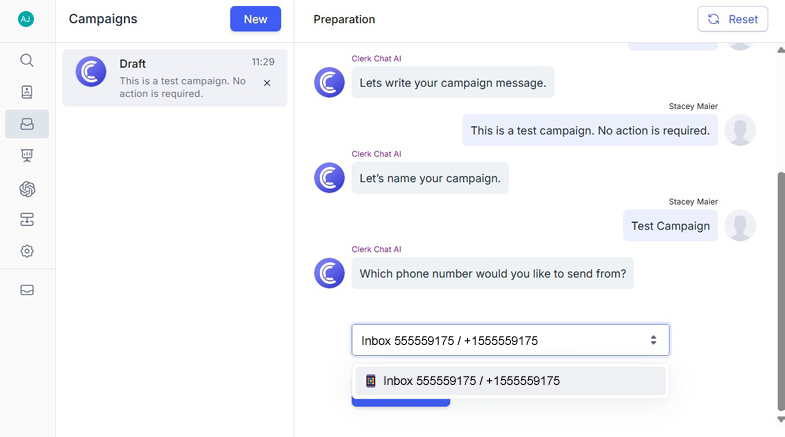Open the workflows sidebar icon

27,219
